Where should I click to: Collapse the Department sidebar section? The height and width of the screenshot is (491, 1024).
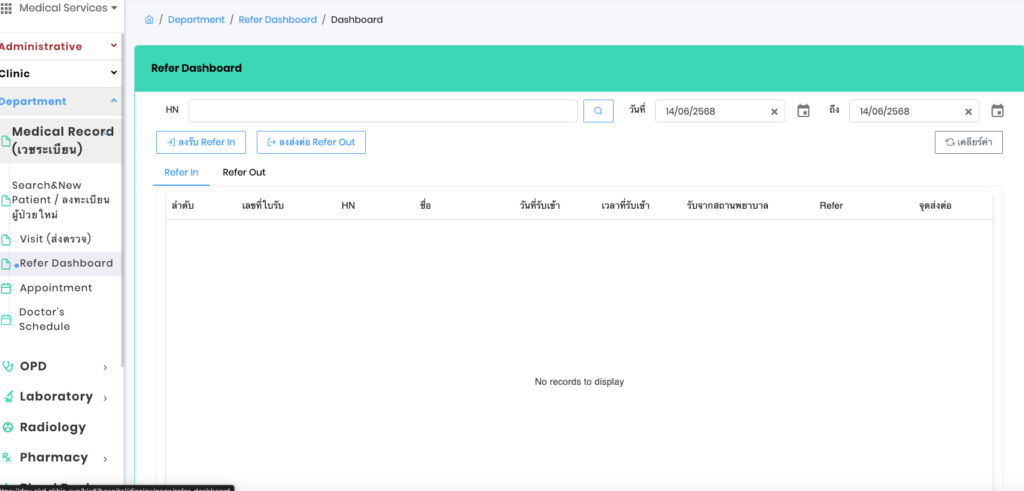click(x=113, y=101)
